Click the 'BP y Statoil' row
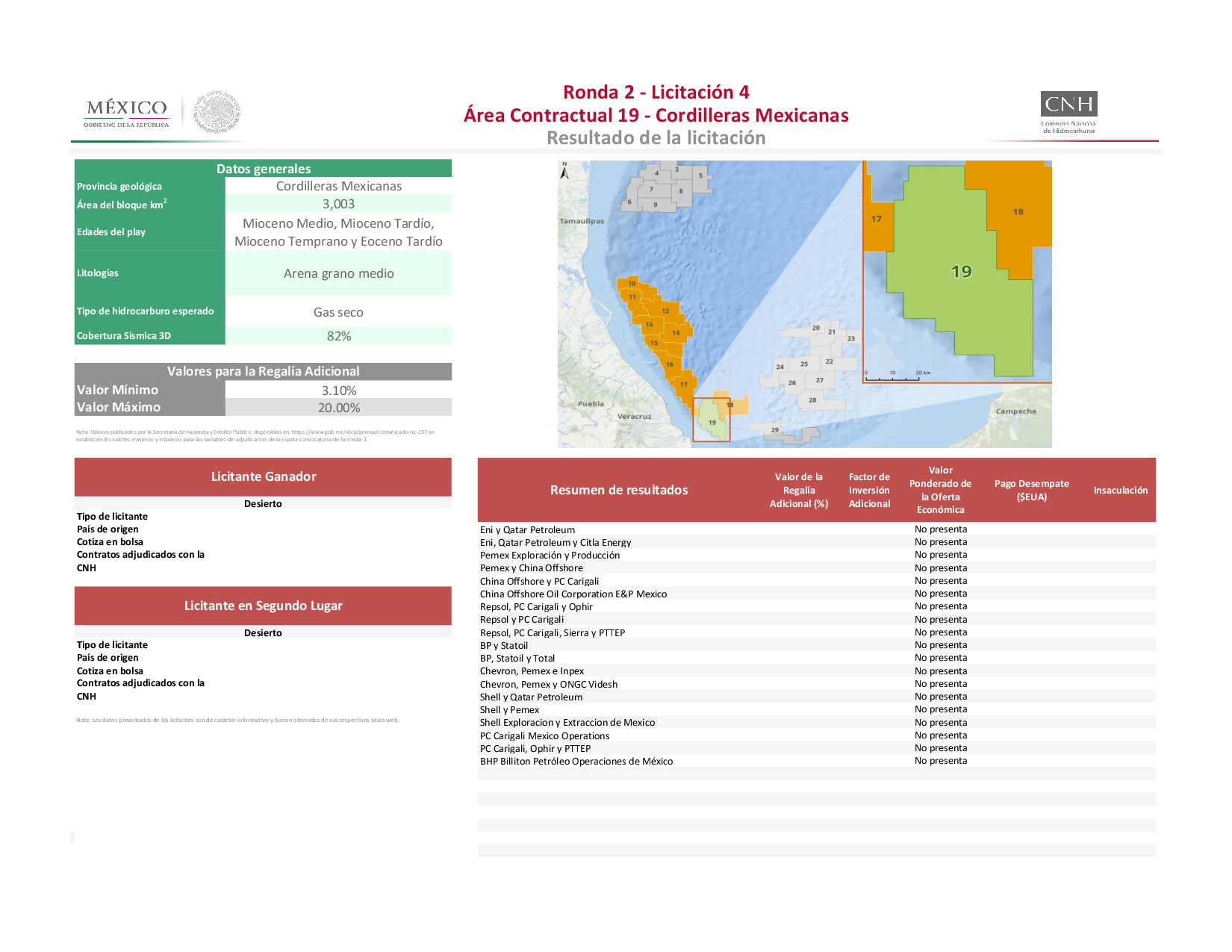 817,645
